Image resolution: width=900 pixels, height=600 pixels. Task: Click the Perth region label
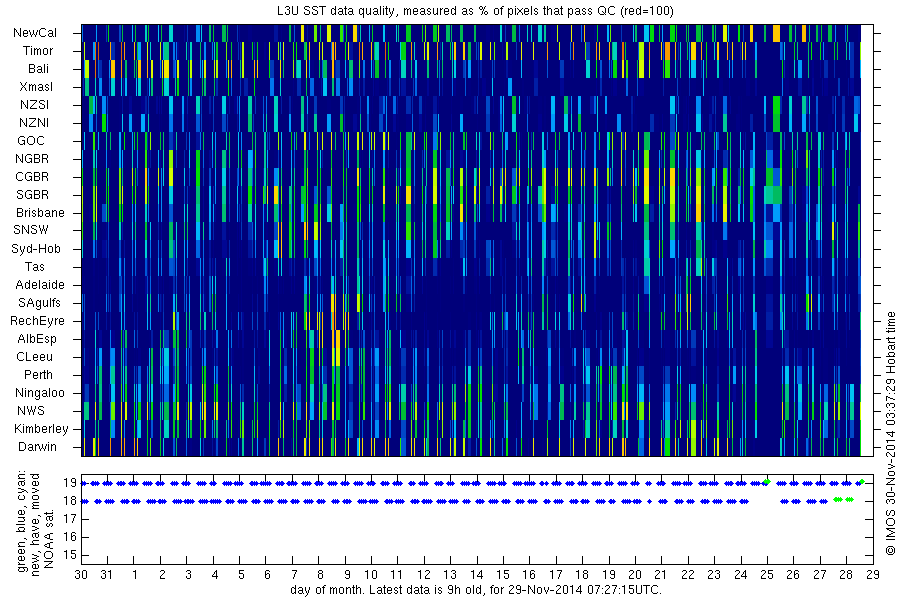click(x=38, y=375)
